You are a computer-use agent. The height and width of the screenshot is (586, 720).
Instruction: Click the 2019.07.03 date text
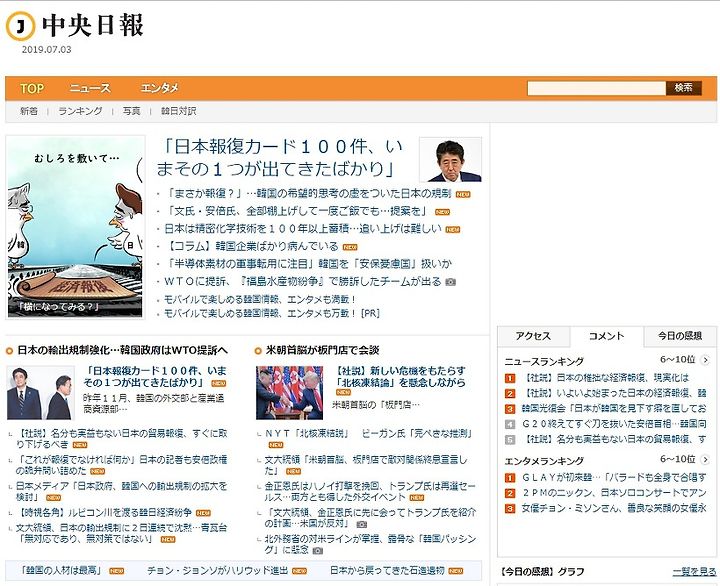[x=46, y=50]
